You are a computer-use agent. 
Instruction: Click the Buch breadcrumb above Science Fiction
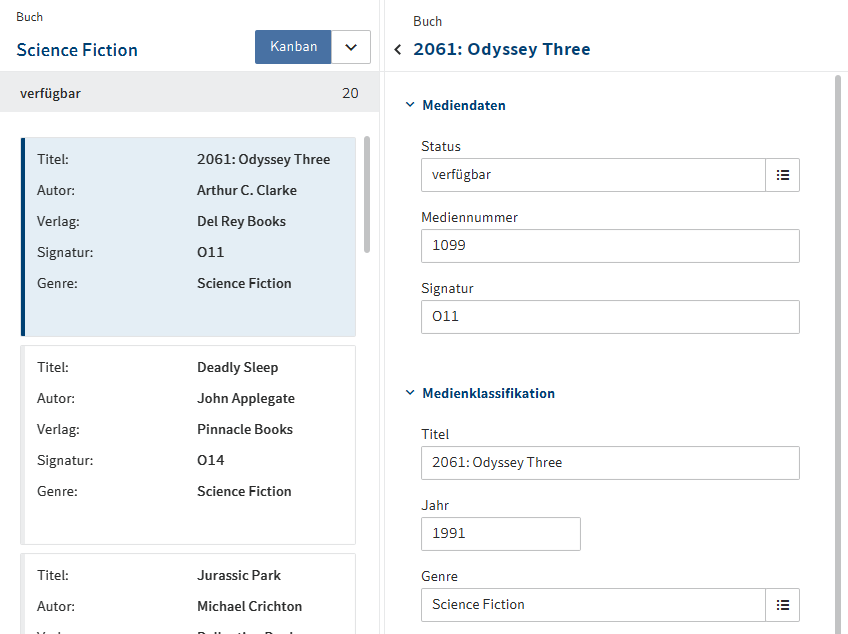29,16
